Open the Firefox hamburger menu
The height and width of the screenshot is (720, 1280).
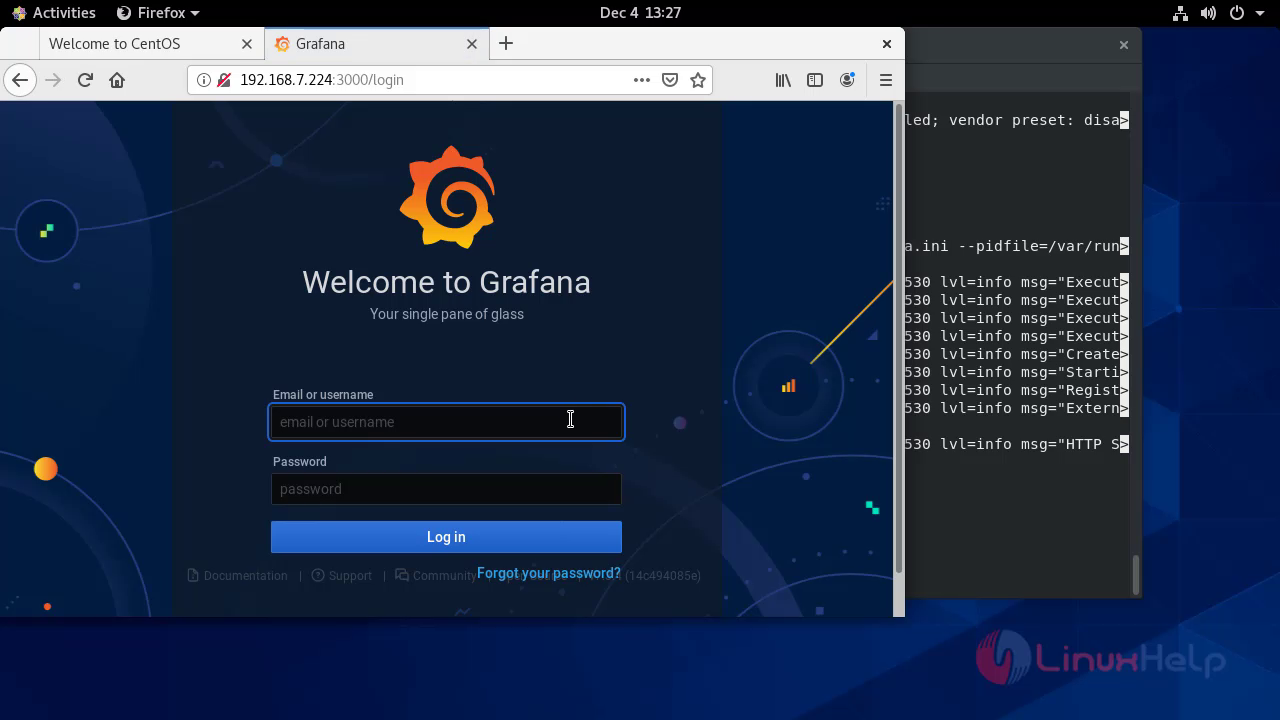885,80
